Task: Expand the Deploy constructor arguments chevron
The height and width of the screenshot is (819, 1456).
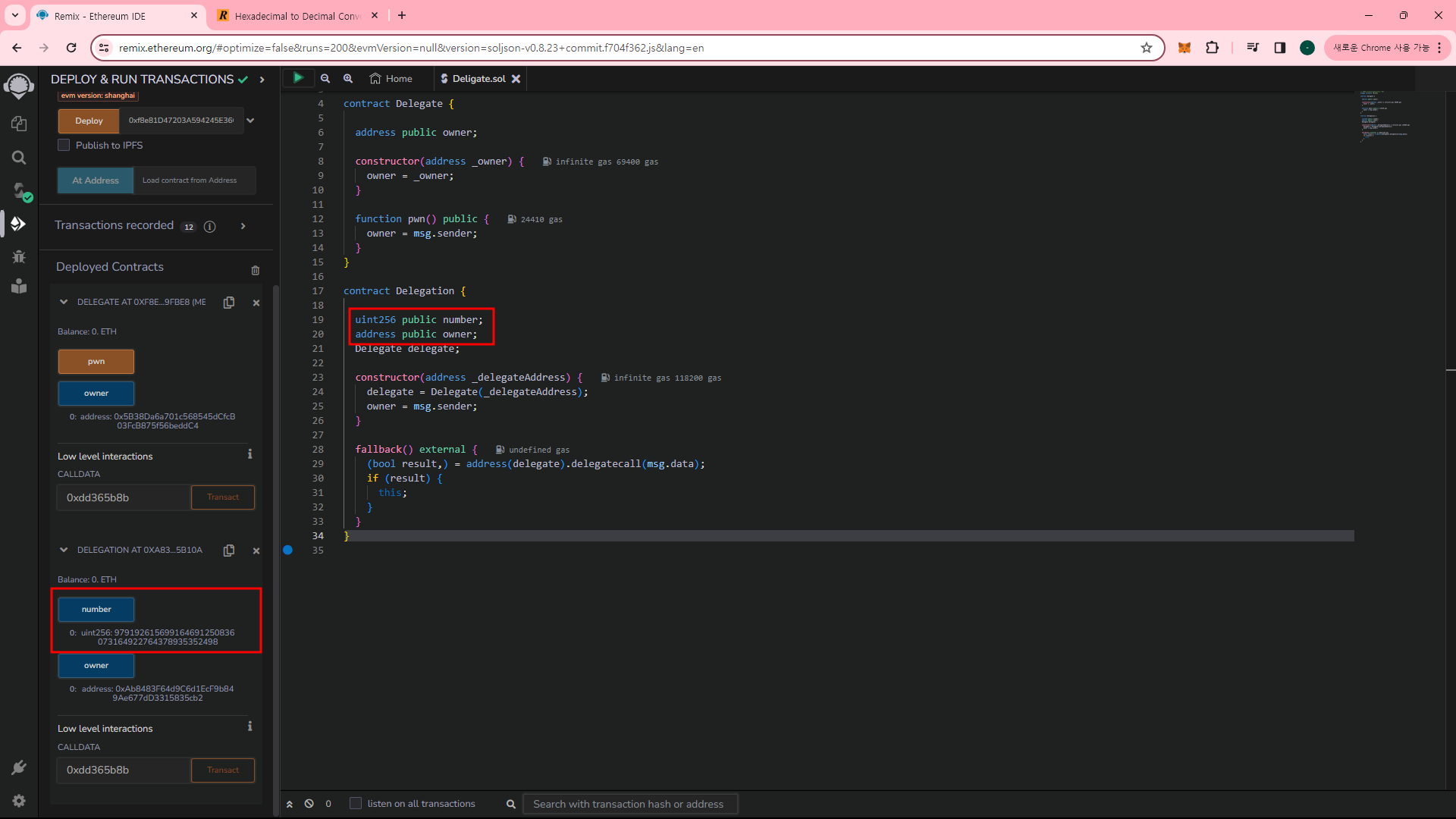Action: coord(250,121)
